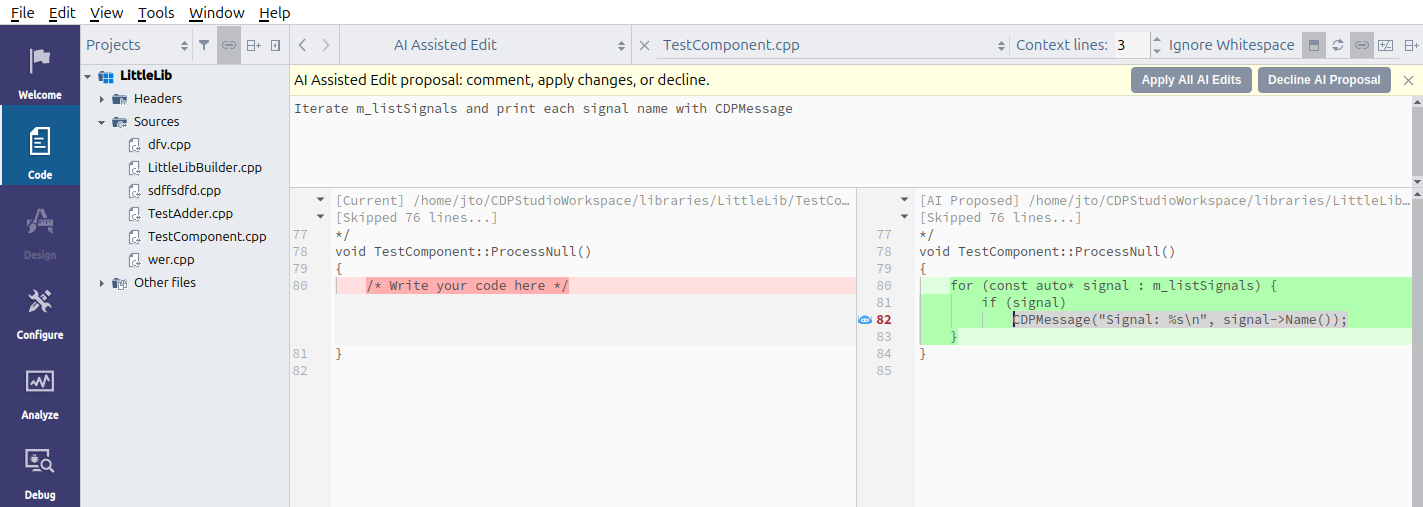Screen dimensions: 1423x507
Task: Click the marker icon beside line 82
Action: 865,320
